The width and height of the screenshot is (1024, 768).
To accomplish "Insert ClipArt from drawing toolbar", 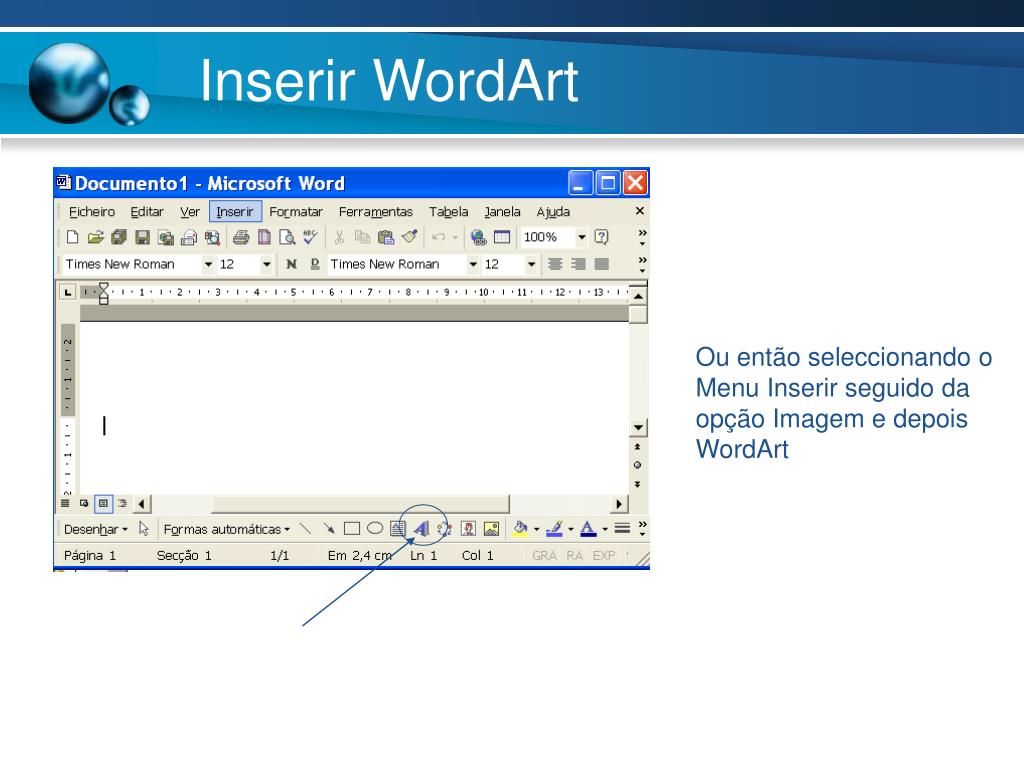I will 468,528.
